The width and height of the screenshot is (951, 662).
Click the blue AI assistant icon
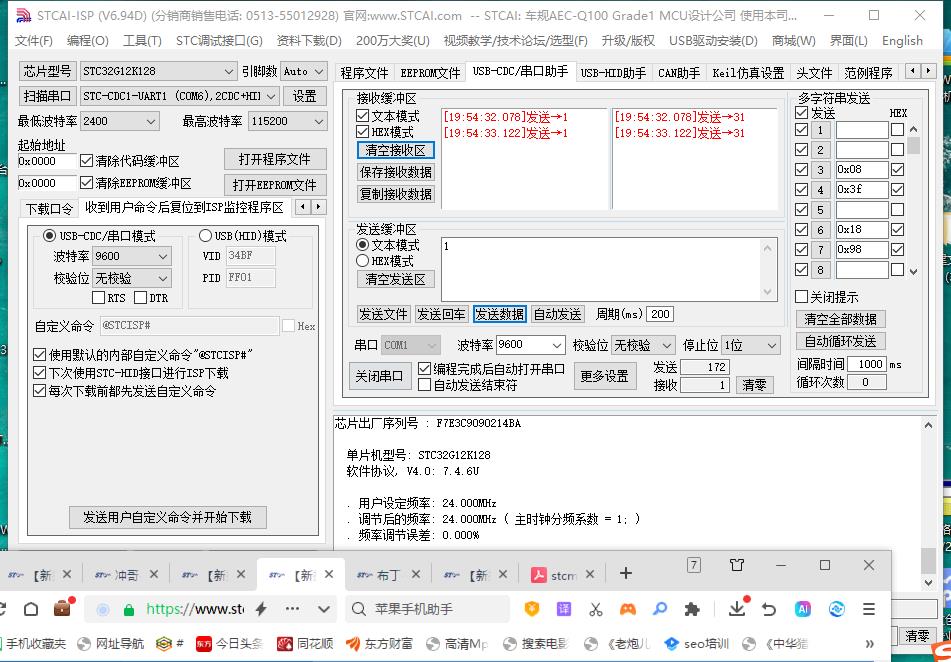802,608
